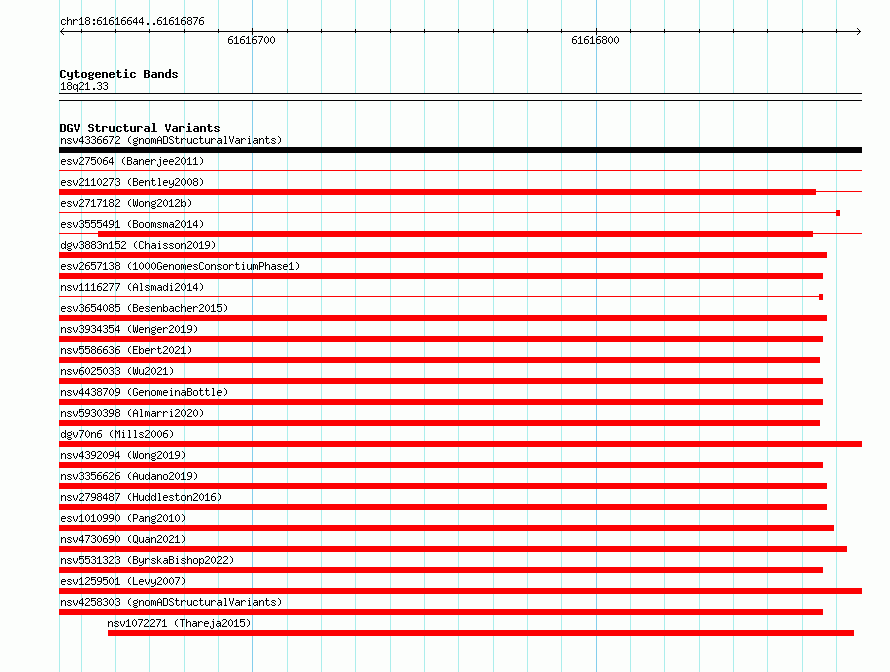Viewport: 890px width, 672px height.
Task: Open variant nsv3934354 (Wenger2019)
Action: (x=129, y=329)
